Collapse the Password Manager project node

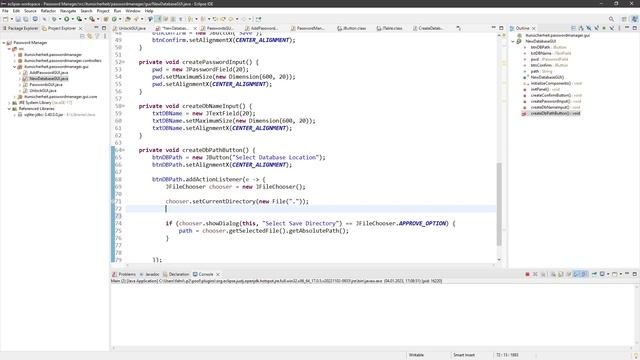point(4,42)
